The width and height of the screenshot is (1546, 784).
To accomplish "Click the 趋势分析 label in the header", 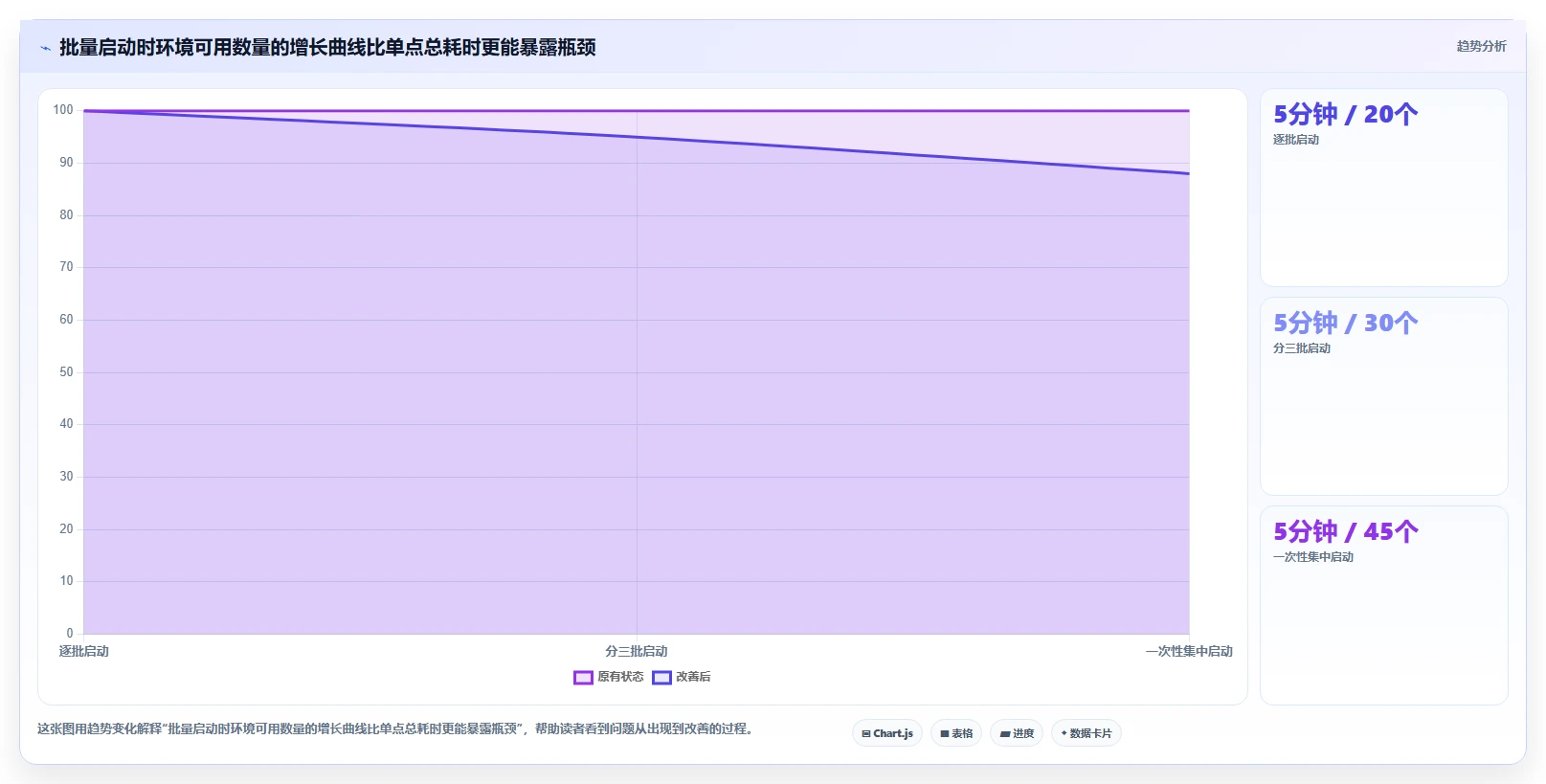I will pos(1481,46).
